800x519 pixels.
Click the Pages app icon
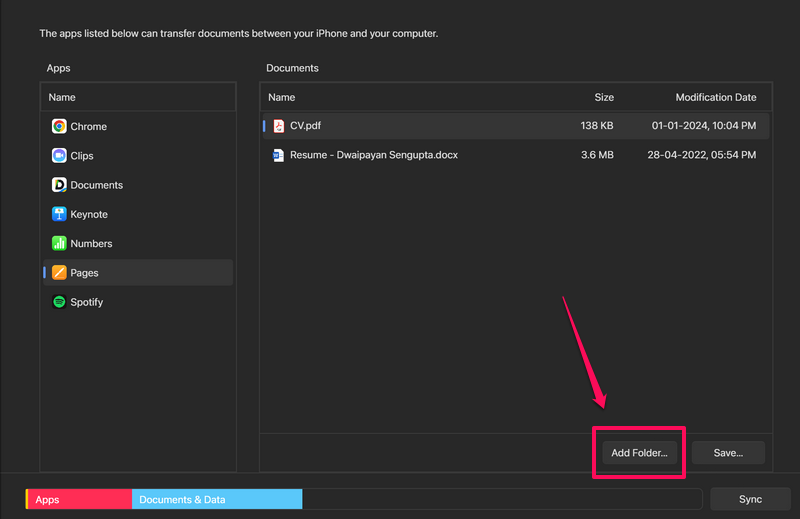click(x=60, y=272)
